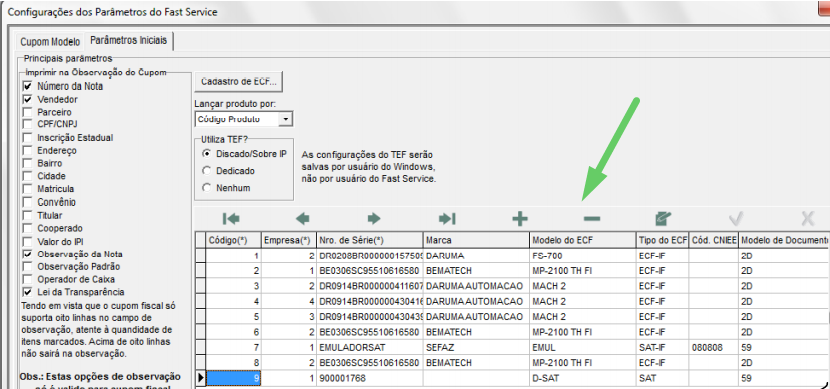830x389 pixels.
Task: Select 900001768 serial number cell
Action: pyautogui.click(x=369, y=378)
